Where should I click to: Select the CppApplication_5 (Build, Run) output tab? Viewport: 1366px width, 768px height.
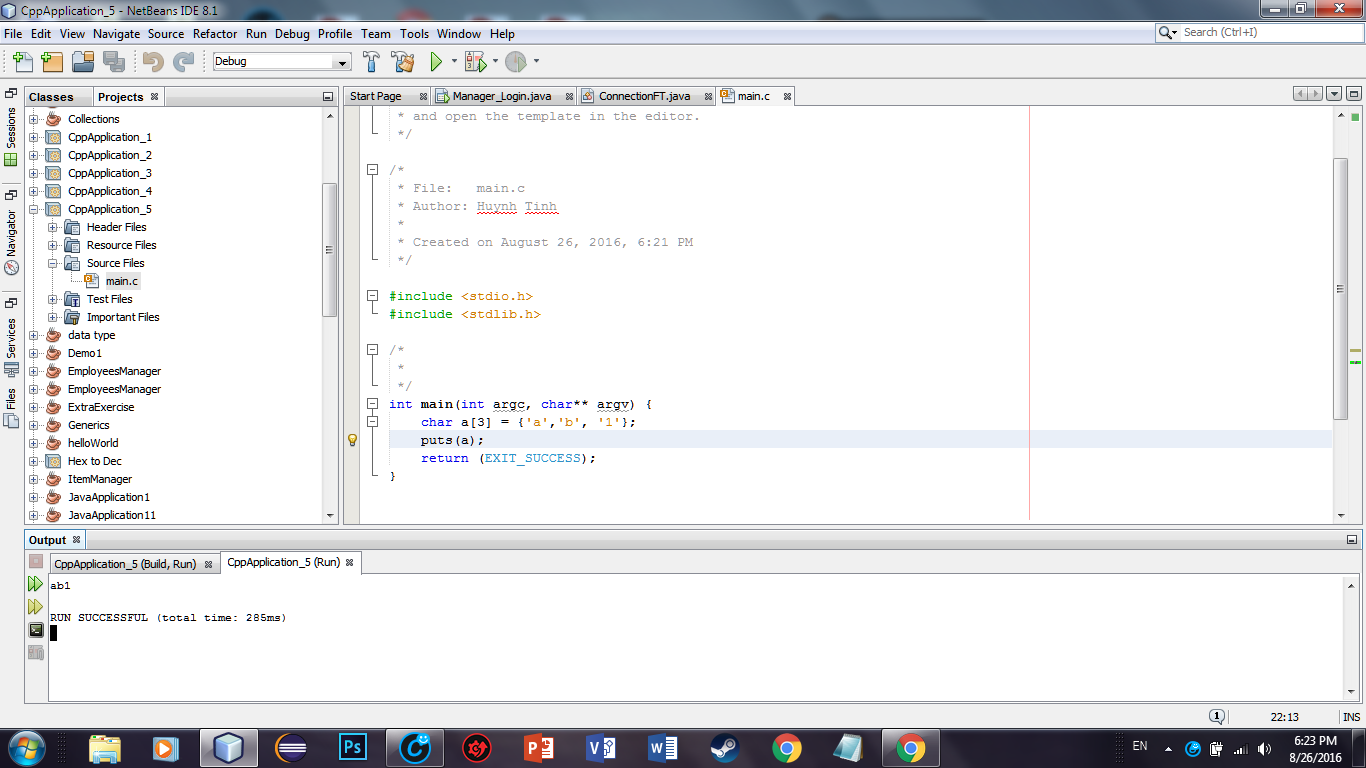coord(125,564)
